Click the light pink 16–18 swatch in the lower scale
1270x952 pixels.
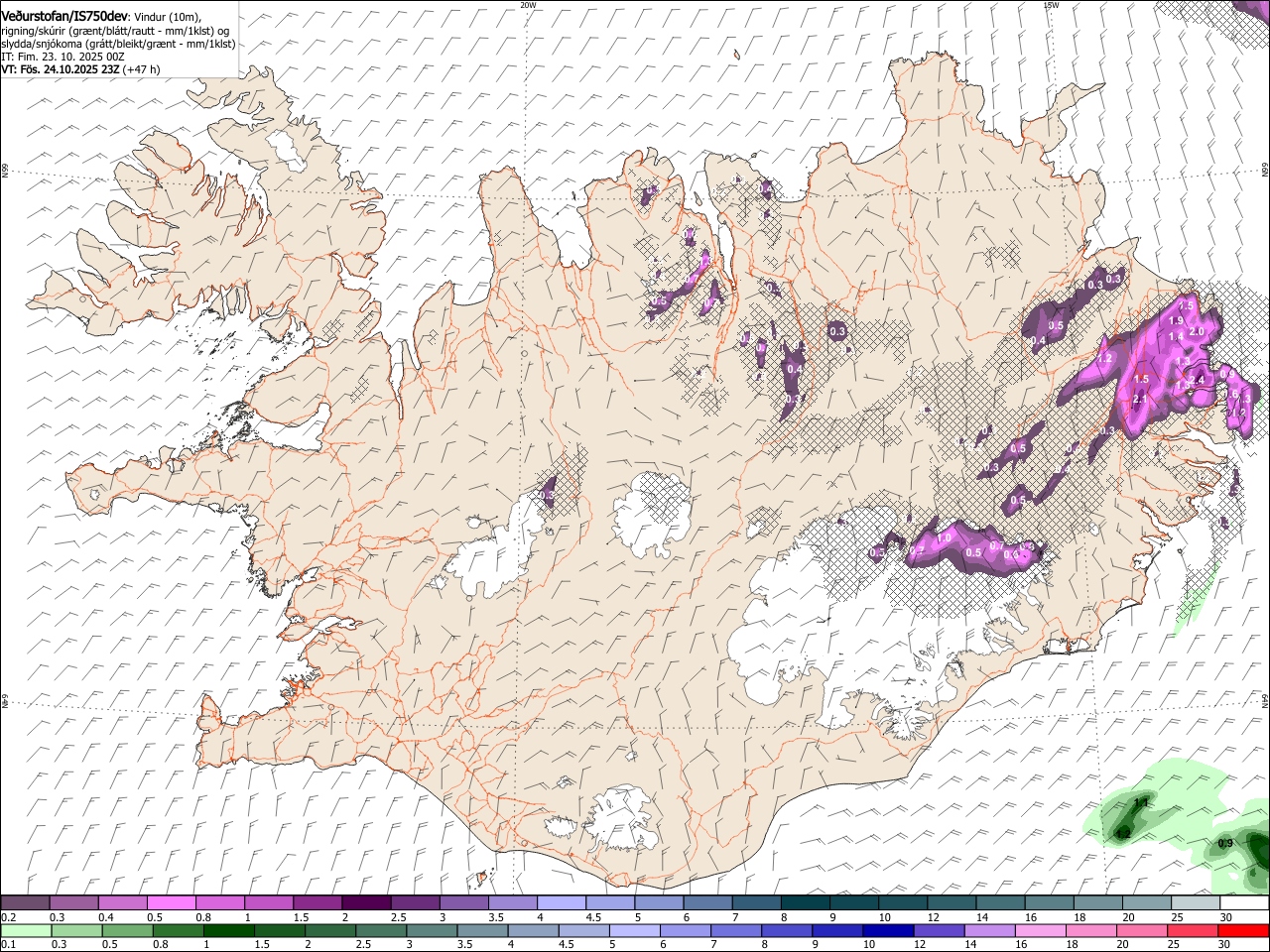(x=1041, y=931)
